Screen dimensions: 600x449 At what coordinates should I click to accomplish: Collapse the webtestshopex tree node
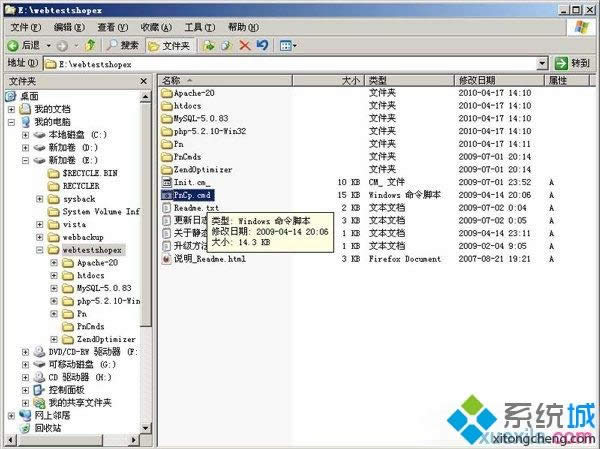tap(39, 249)
